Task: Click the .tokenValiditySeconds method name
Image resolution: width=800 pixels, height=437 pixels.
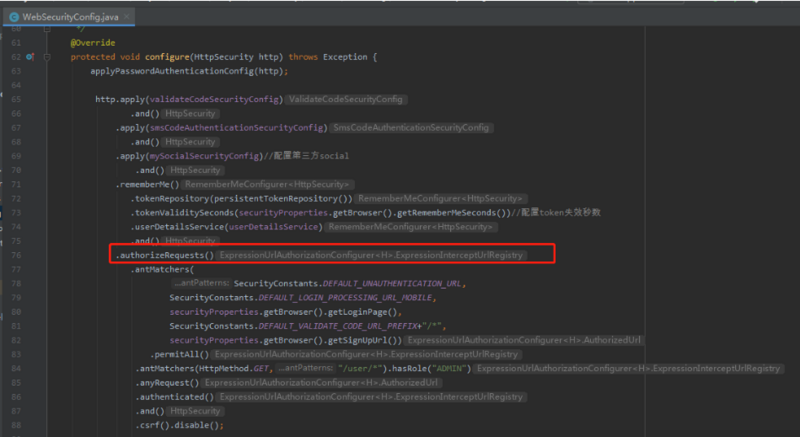Action: 183,213
